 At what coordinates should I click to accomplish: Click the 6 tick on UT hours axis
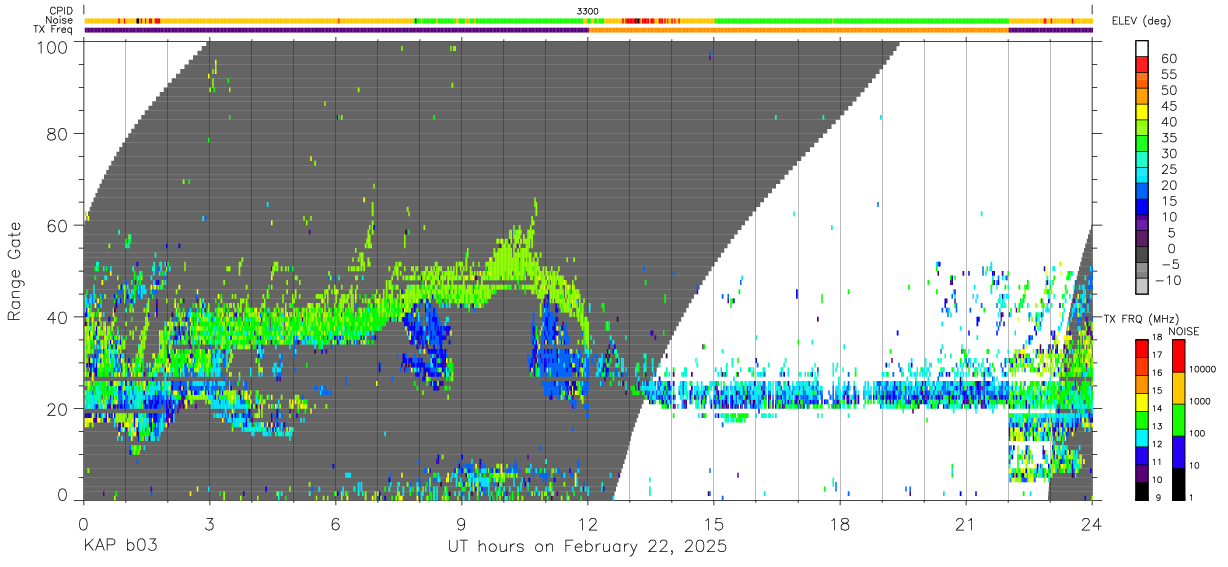335,523
